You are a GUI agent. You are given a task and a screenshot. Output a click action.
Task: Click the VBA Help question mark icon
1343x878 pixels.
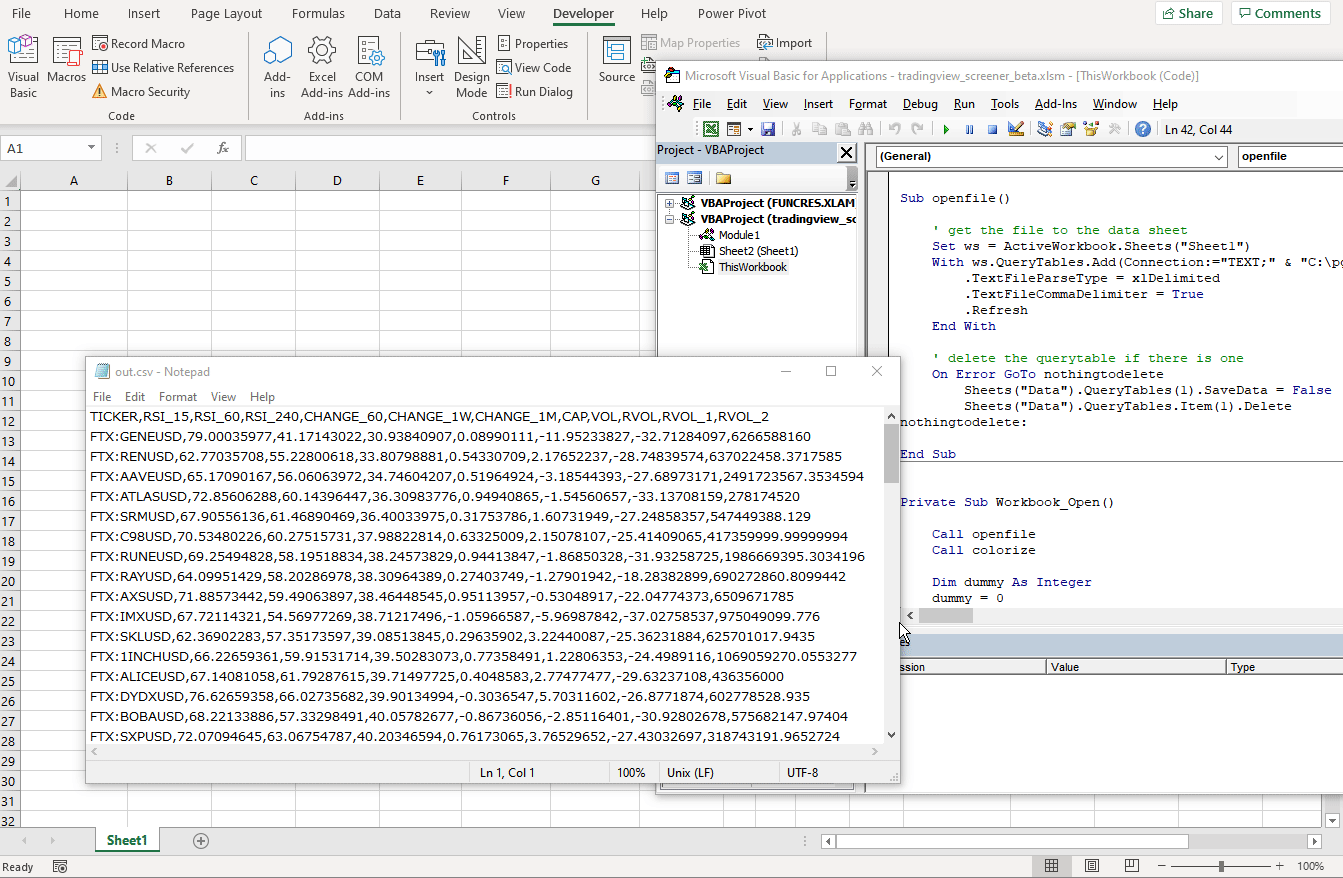pyautogui.click(x=1142, y=129)
